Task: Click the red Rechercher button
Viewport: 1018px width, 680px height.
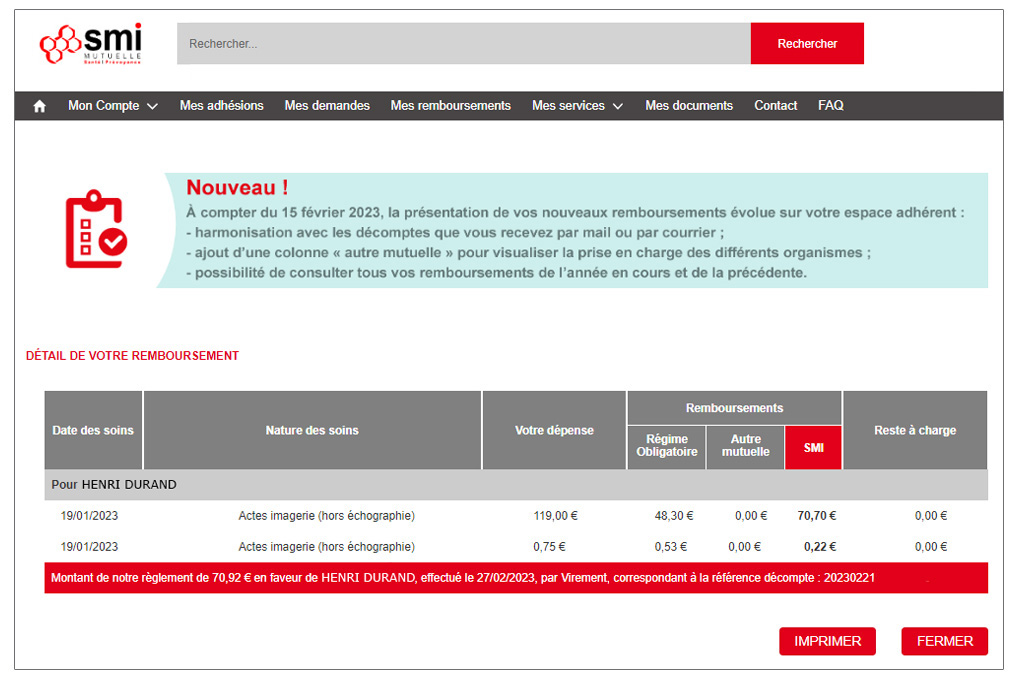Action: [807, 44]
